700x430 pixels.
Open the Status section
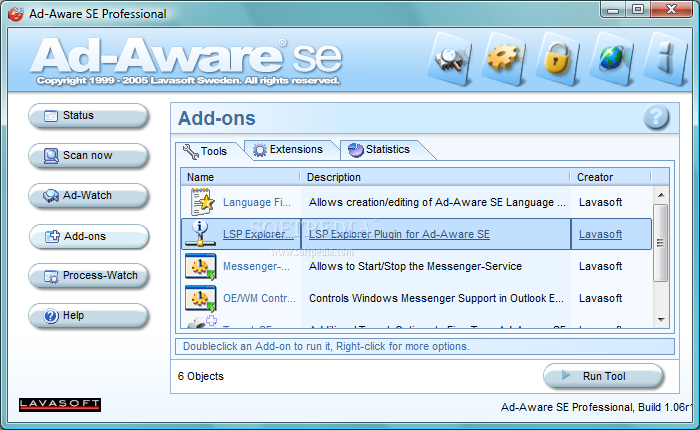[88, 116]
